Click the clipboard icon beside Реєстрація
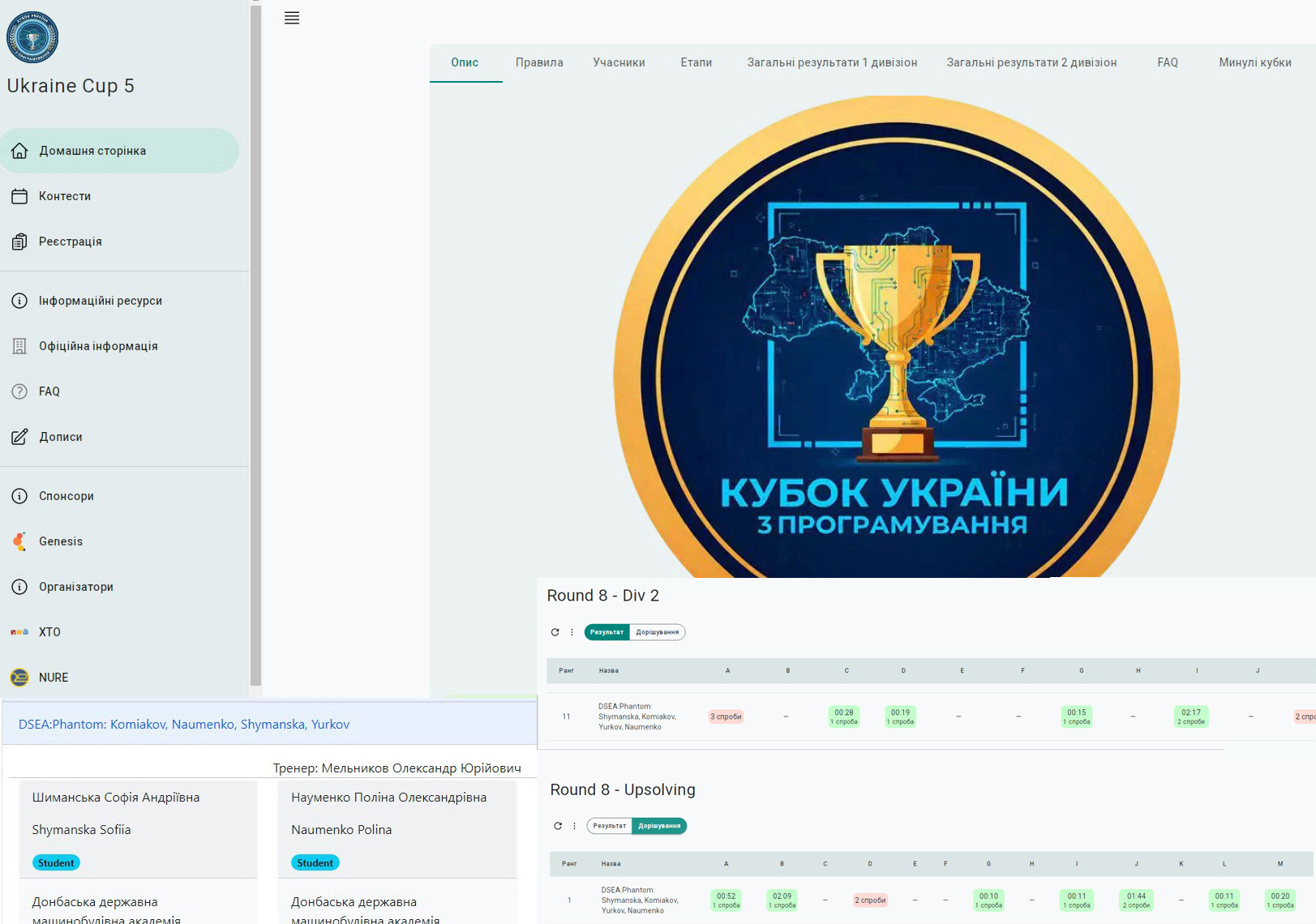1316x924 pixels. pyautogui.click(x=19, y=242)
